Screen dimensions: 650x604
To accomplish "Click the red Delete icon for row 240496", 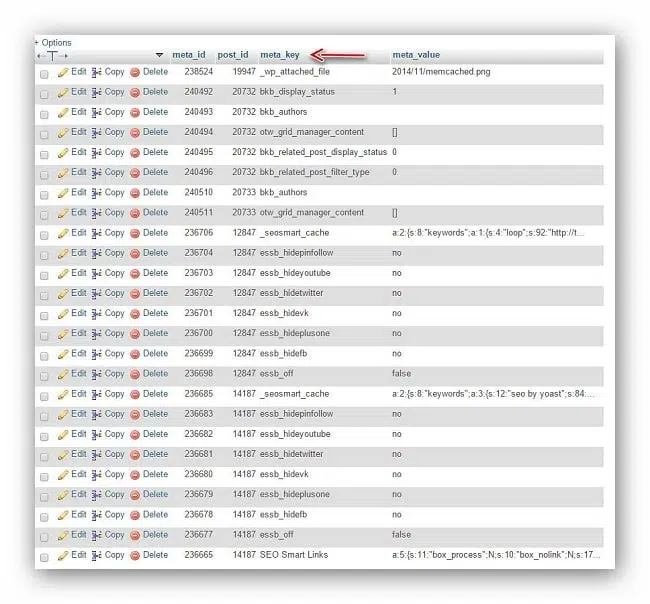I will pos(135,173).
